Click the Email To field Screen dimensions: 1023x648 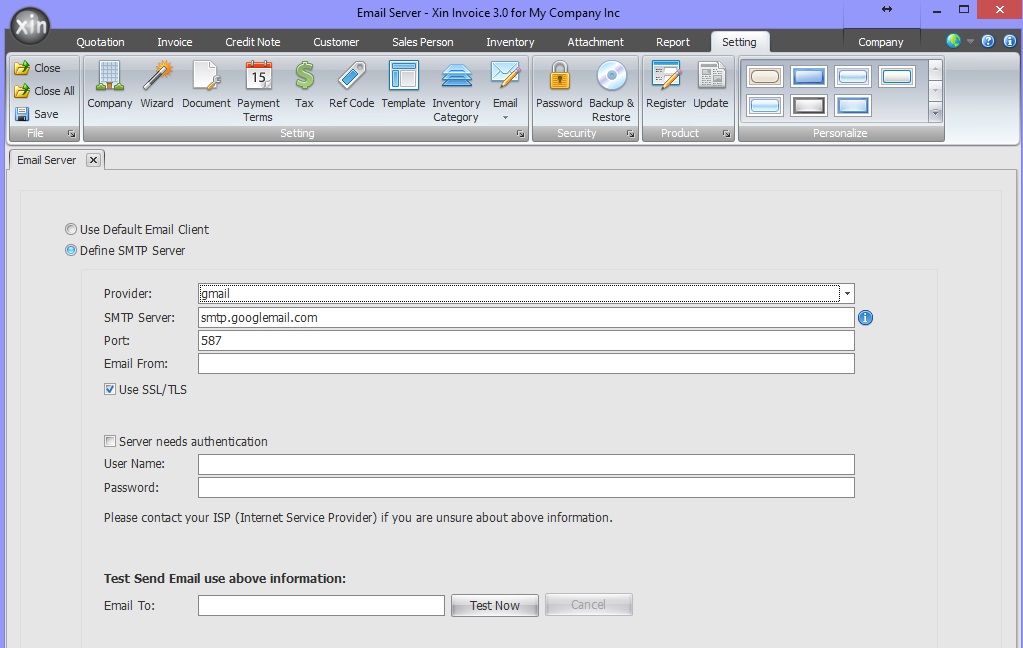(321, 606)
